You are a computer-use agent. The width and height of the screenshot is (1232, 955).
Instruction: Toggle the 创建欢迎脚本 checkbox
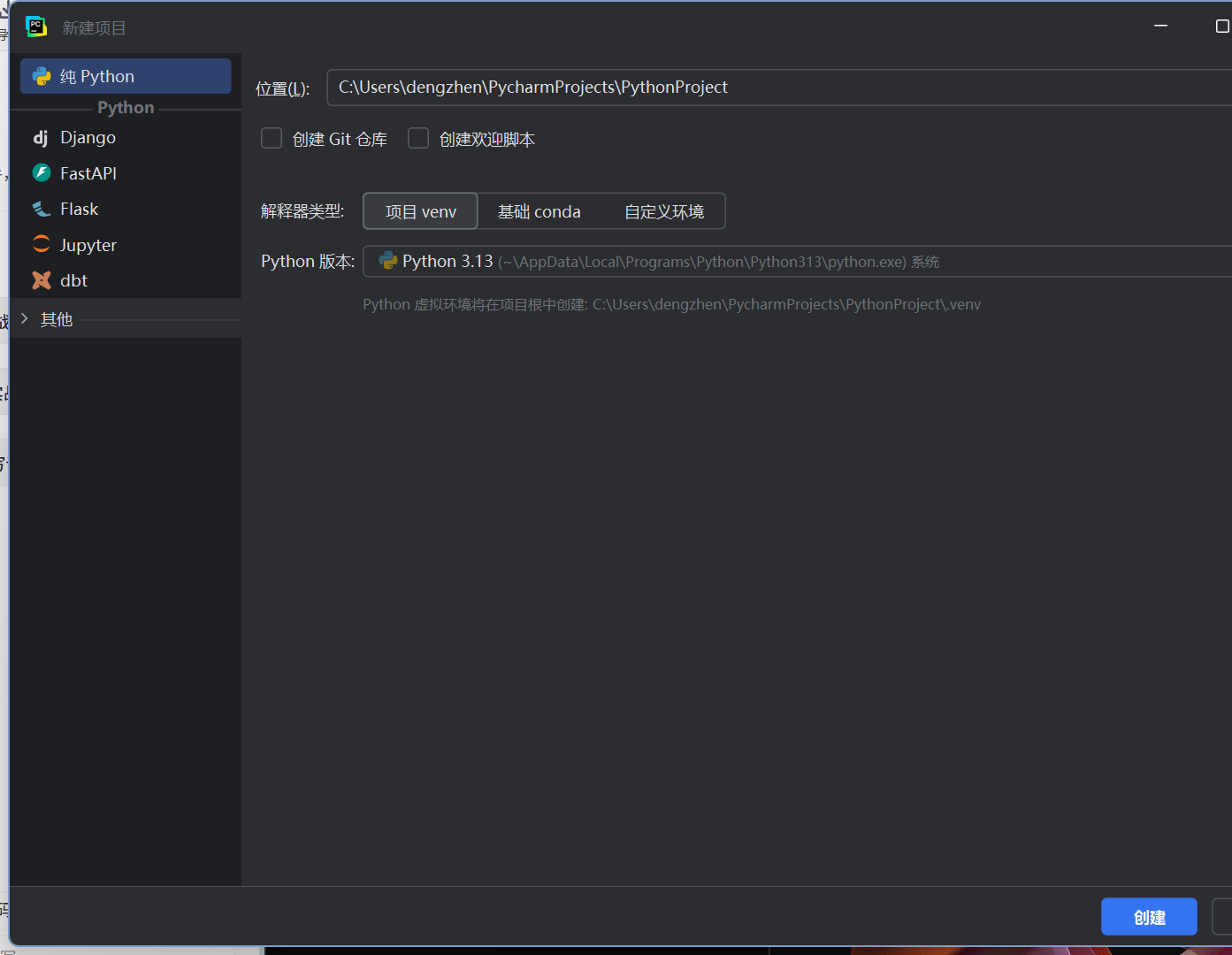coord(418,139)
